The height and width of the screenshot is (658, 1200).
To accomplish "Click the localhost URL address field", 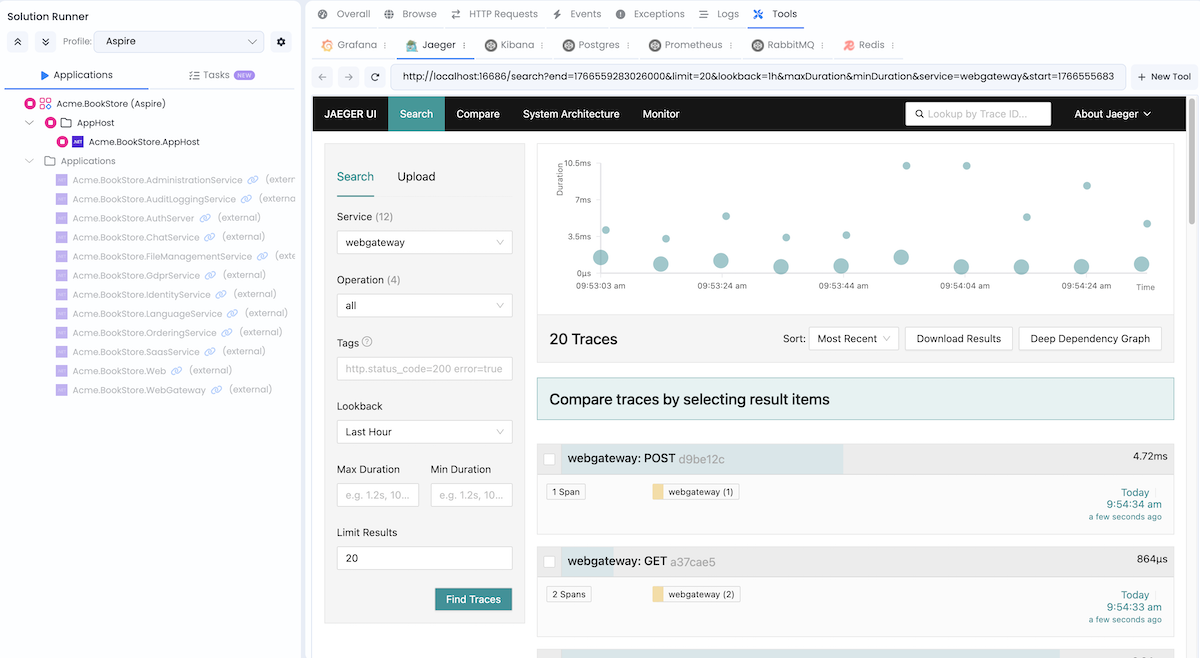I will tap(758, 76).
